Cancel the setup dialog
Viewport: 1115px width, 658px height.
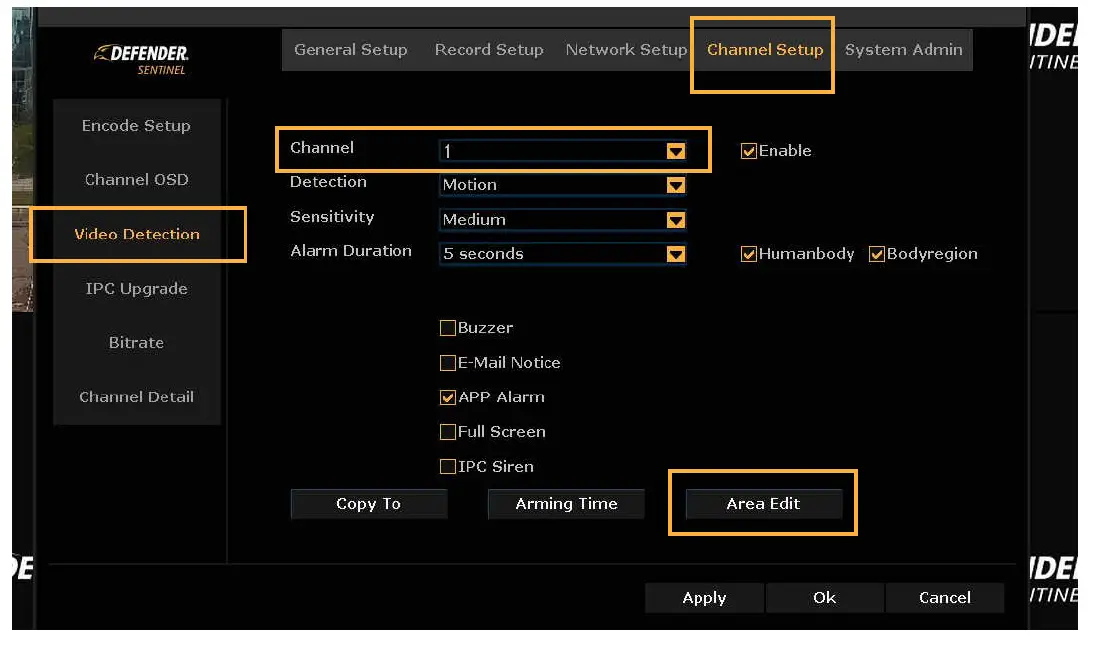945,598
